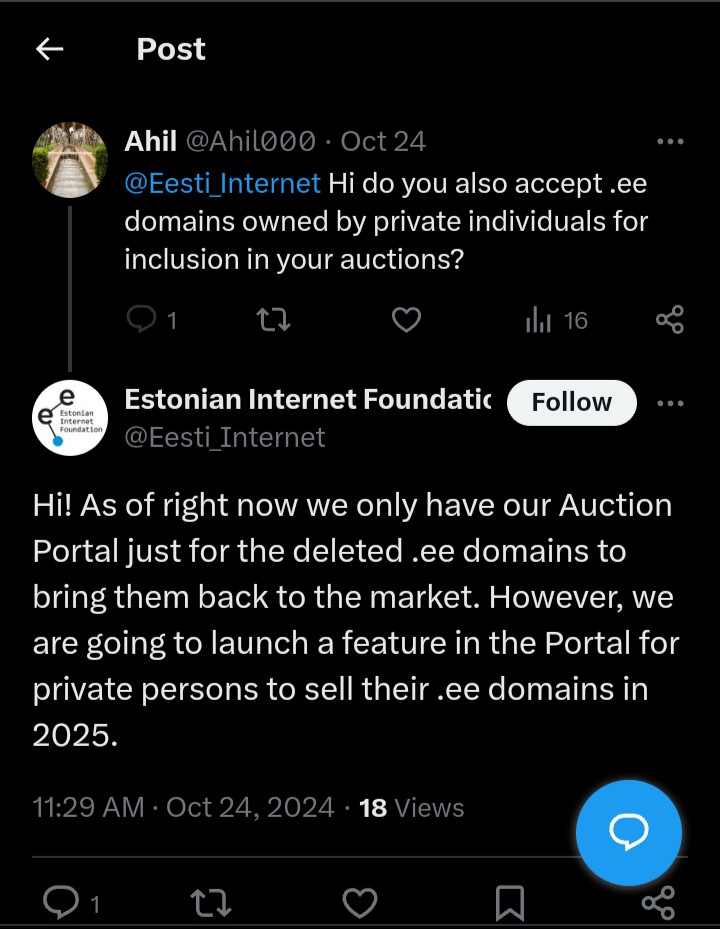Share Ahil's post
720x929 pixels.
[670, 320]
